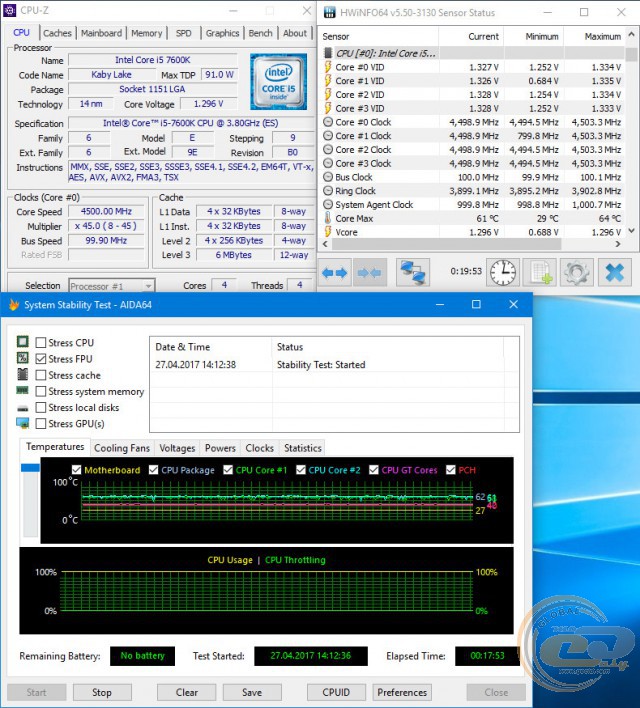Click thermometer icon beside Core Max

coord(328,218)
